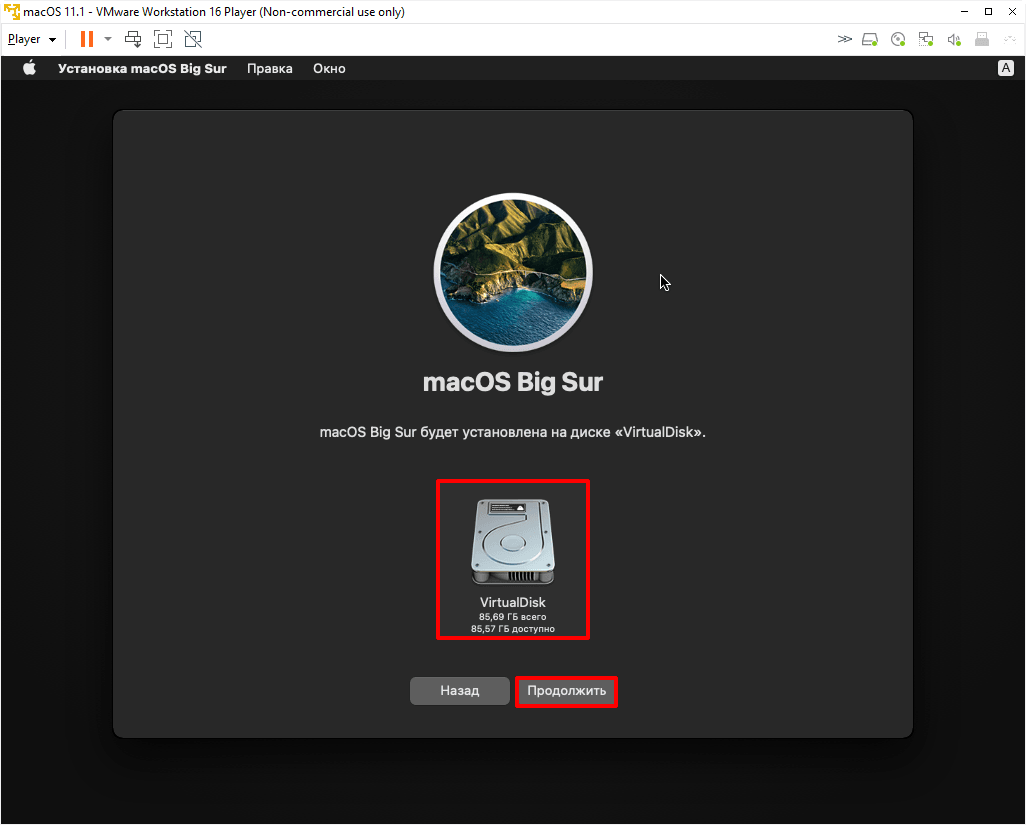The width and height of the screenshot is (1026, 825).
Task: Click the Назад button
Action: point(459,691)
